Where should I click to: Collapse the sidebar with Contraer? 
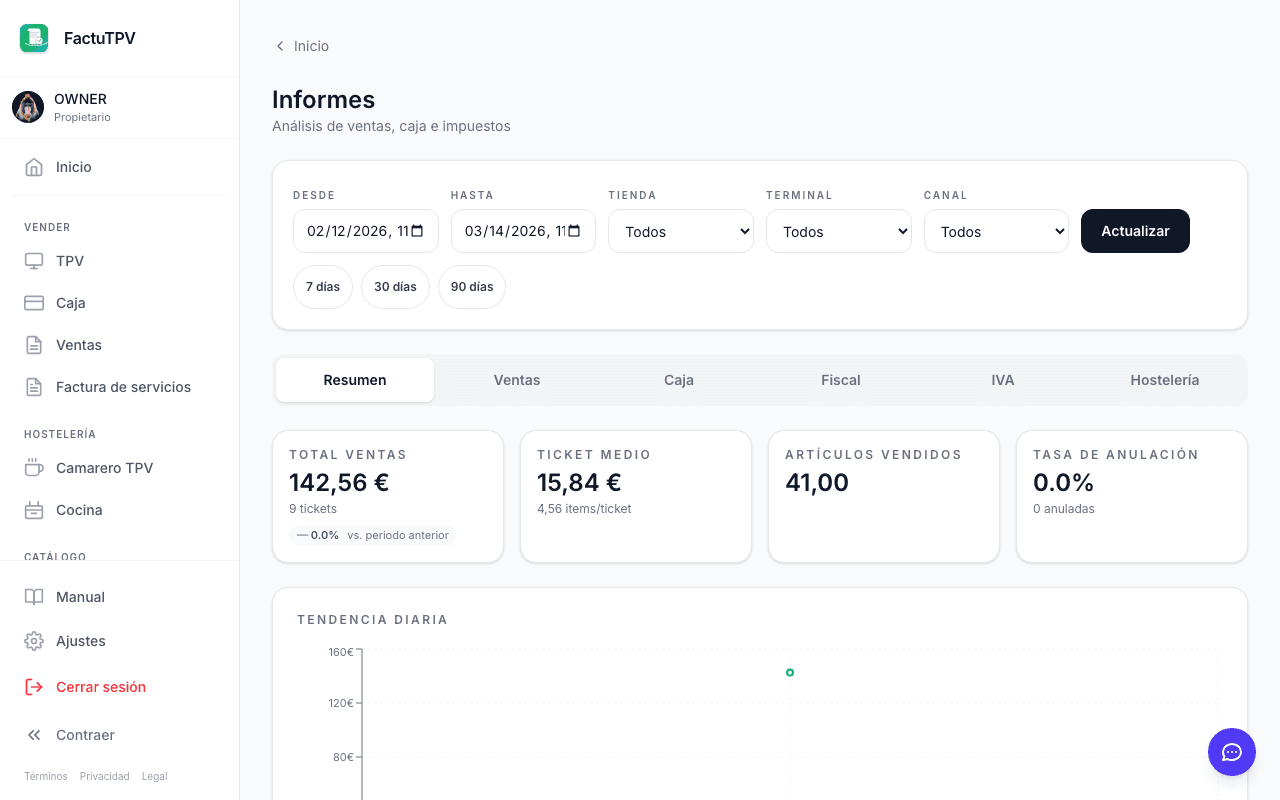pos(120,735)
